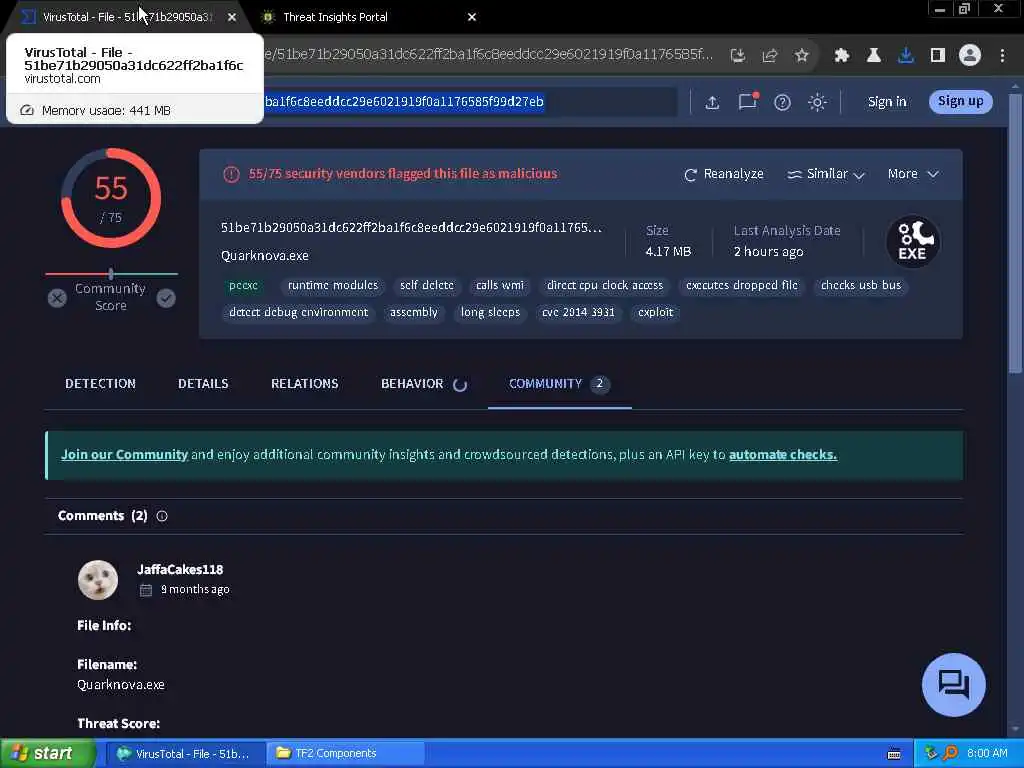Click the community score slider handle

(111, 274)
